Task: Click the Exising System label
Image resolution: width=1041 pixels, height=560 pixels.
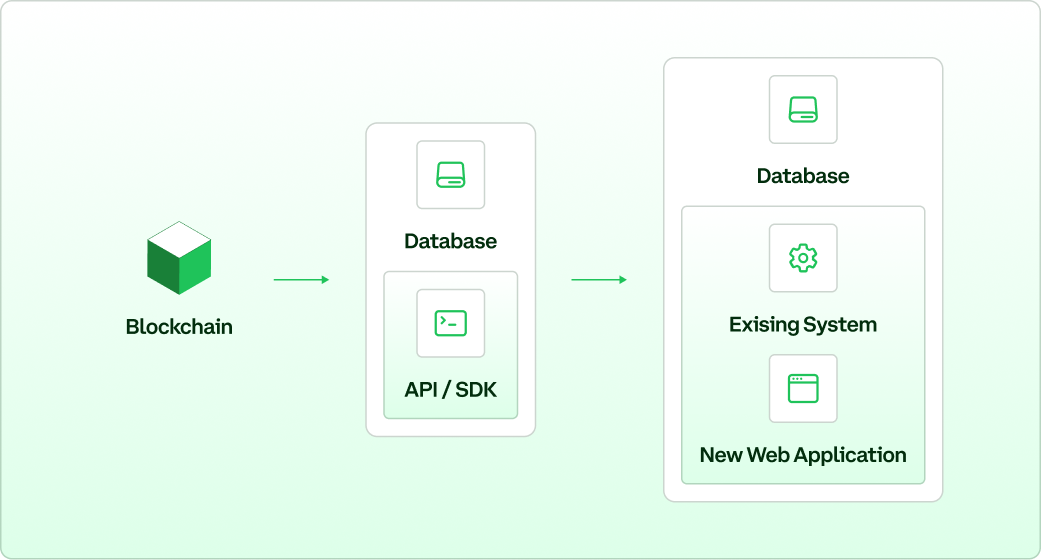Action: (x=803, y=324)
